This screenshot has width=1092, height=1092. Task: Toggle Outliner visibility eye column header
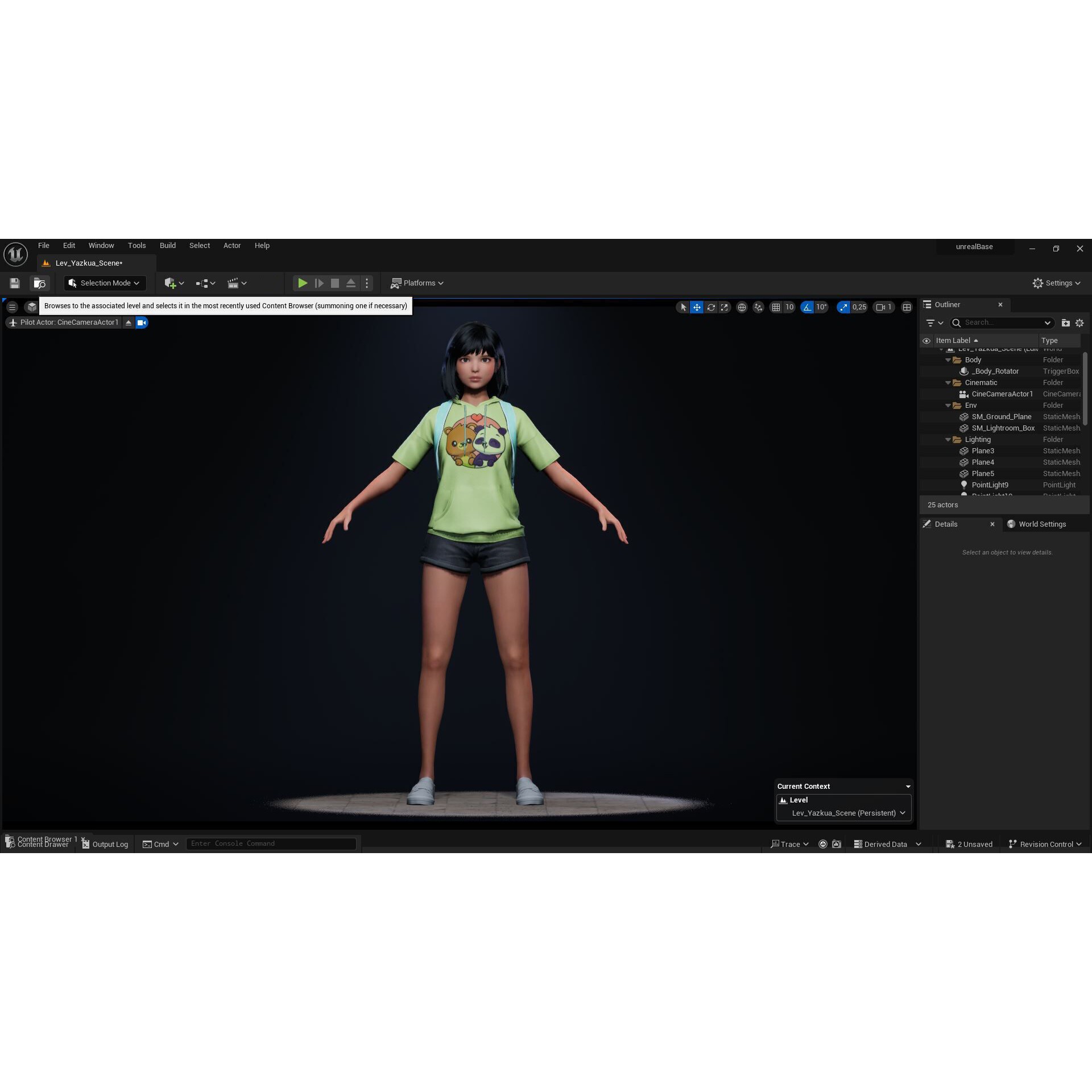pos(926,341)
